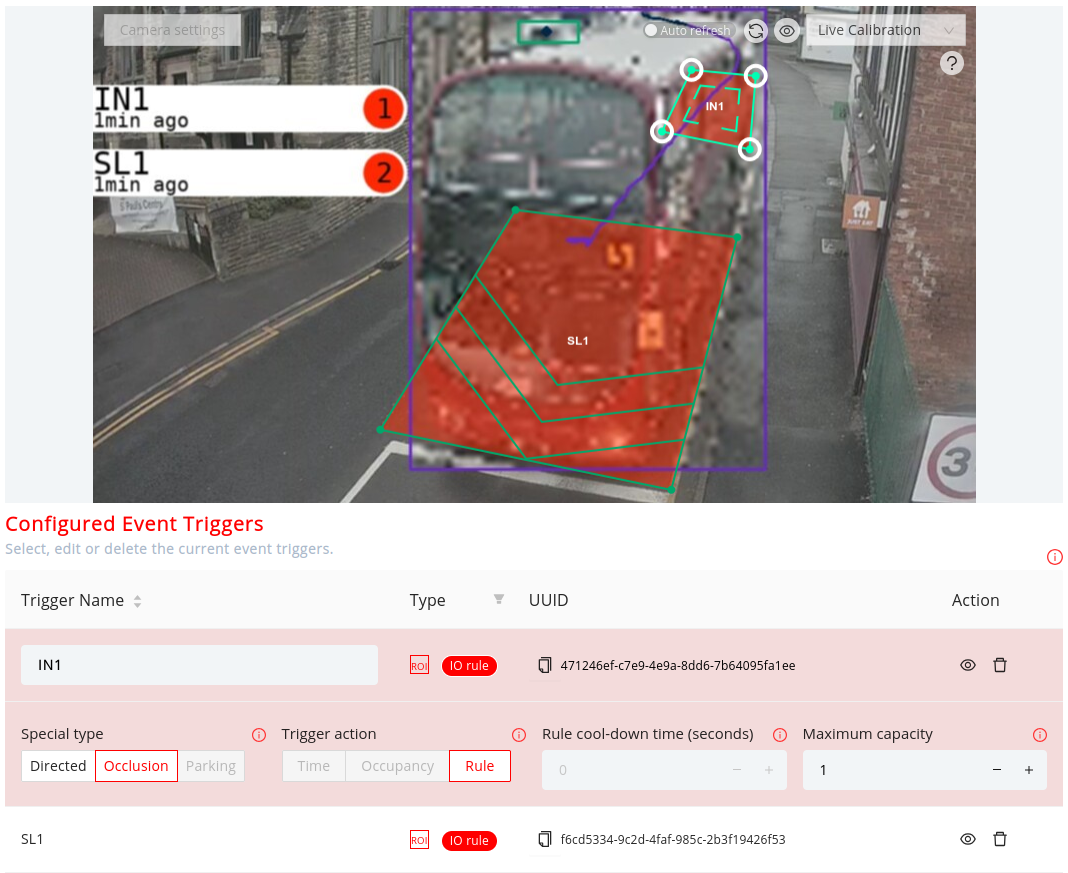Screen dimensions: 1068x873
Task: Show Maximum capacity info tooltip
Action: tap(1040, 735)
